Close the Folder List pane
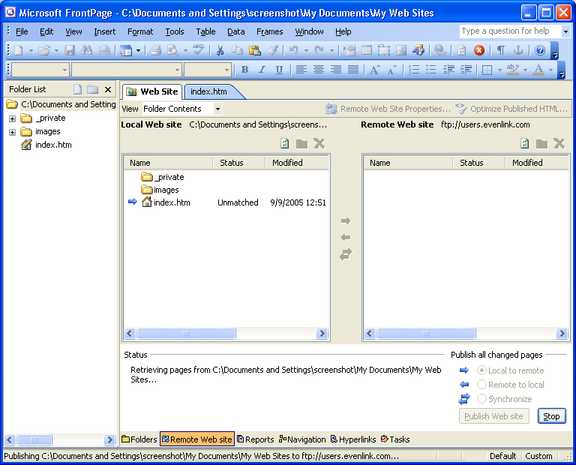 [x=108, y=89]
